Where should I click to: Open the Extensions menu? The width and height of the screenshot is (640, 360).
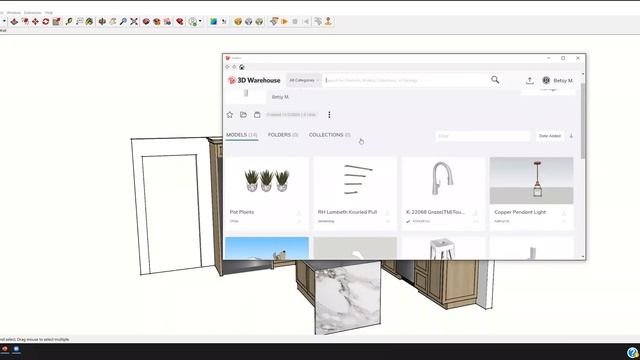pos(32,13)
